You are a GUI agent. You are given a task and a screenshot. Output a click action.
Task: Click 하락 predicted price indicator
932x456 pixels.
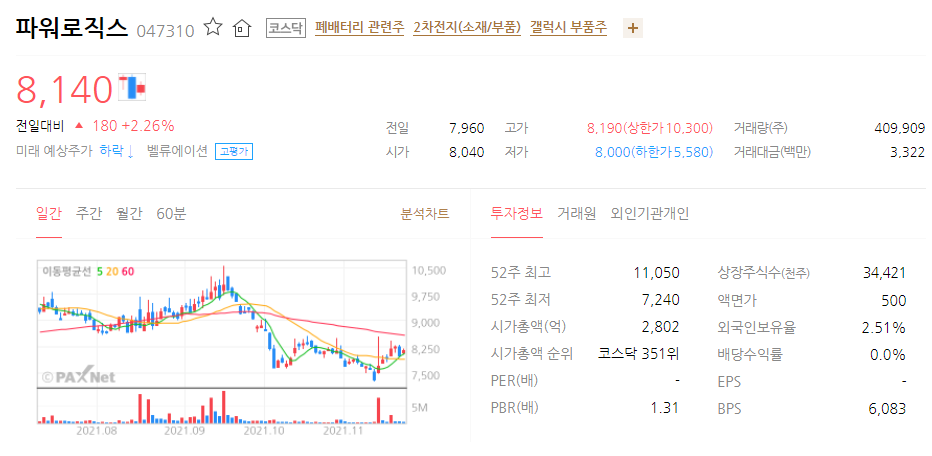tap(116, 152)
